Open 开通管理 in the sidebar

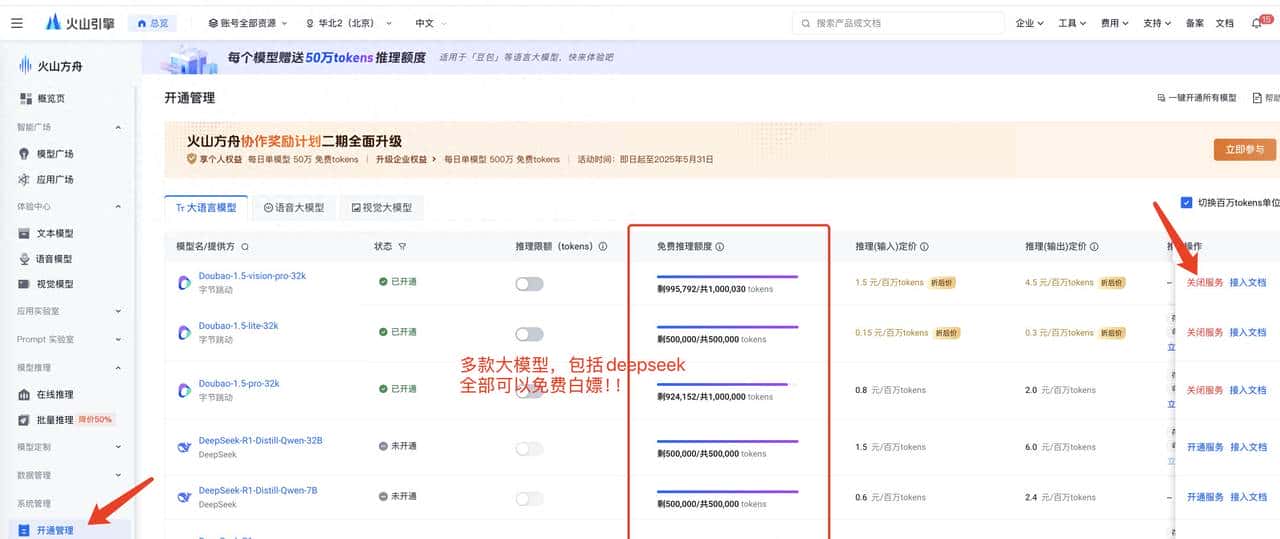[x=68, y=530]
